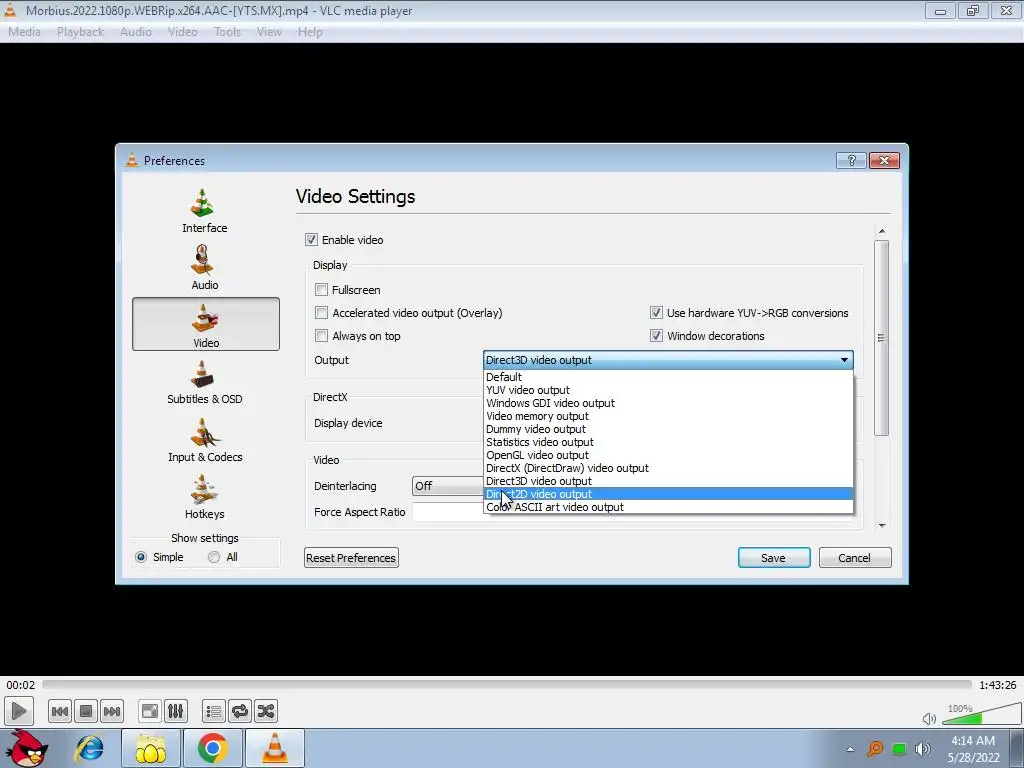
Task: Open Angry Birds start icon in taskbar
Action: pos(25,748)
